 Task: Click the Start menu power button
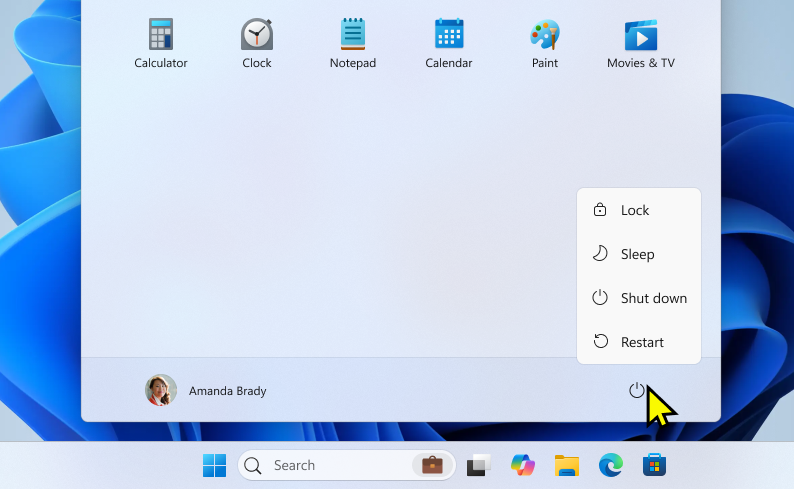[636, 390]
